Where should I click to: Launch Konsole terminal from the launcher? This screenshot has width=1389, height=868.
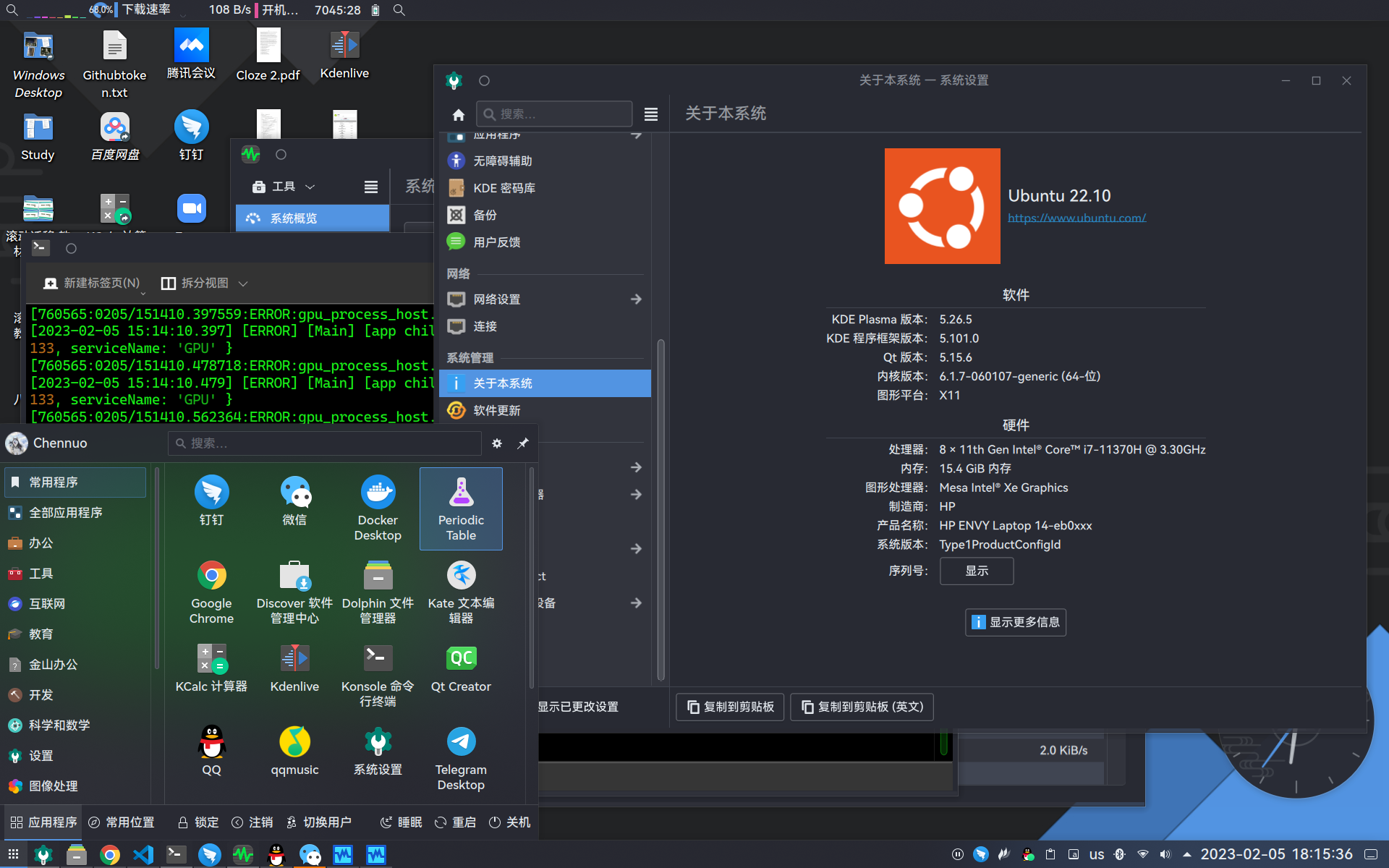pos(378,675)
